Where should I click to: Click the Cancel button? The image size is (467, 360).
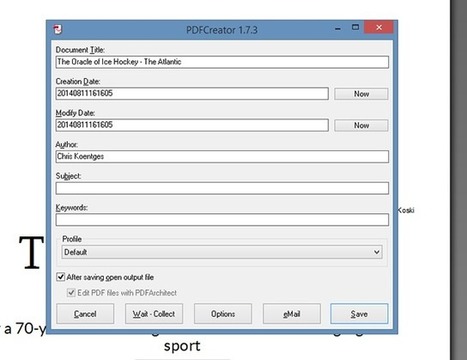point(85,314)
